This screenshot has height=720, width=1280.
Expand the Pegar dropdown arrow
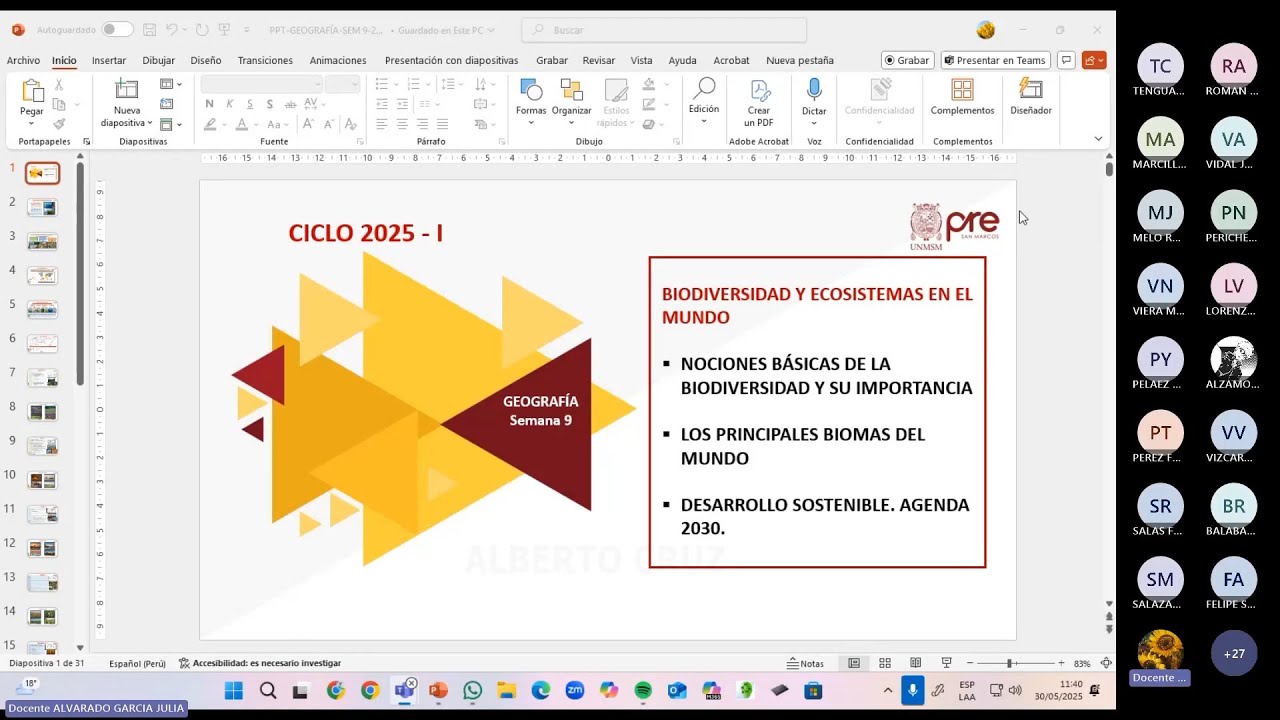(x=32, y=123)
